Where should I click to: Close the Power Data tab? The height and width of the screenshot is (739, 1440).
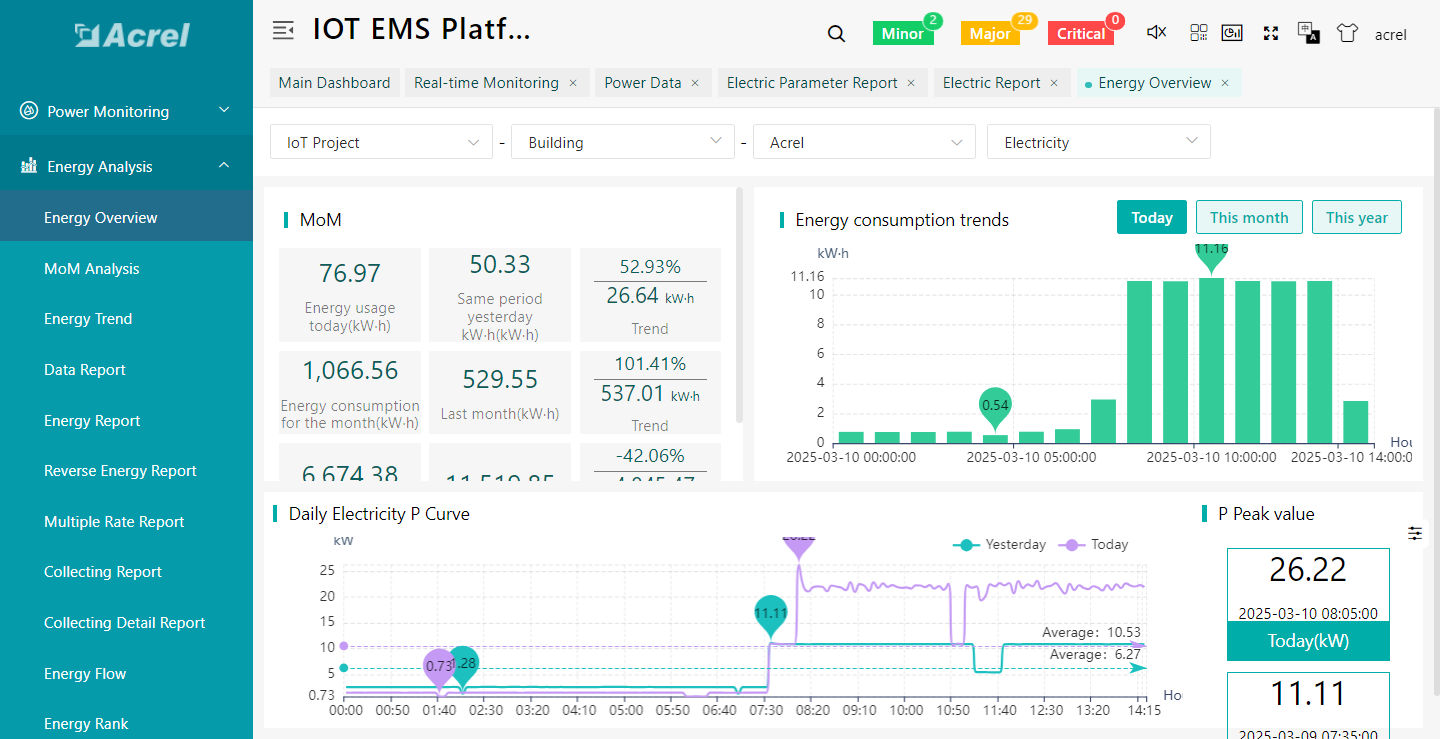pos(695,83)
